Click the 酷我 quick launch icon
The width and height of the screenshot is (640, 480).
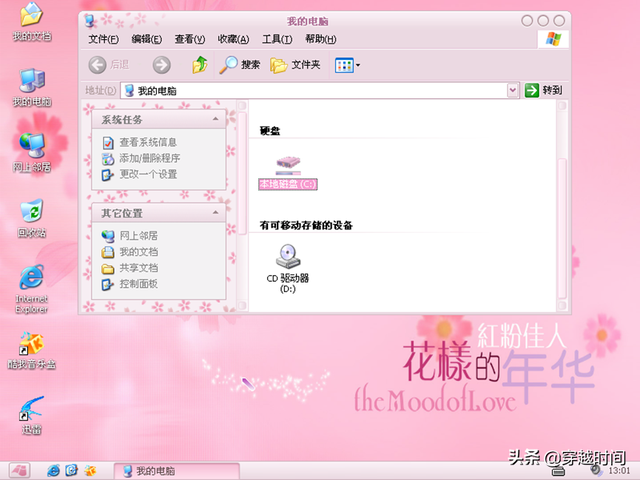pyautogui.click(x=90, y=471)
